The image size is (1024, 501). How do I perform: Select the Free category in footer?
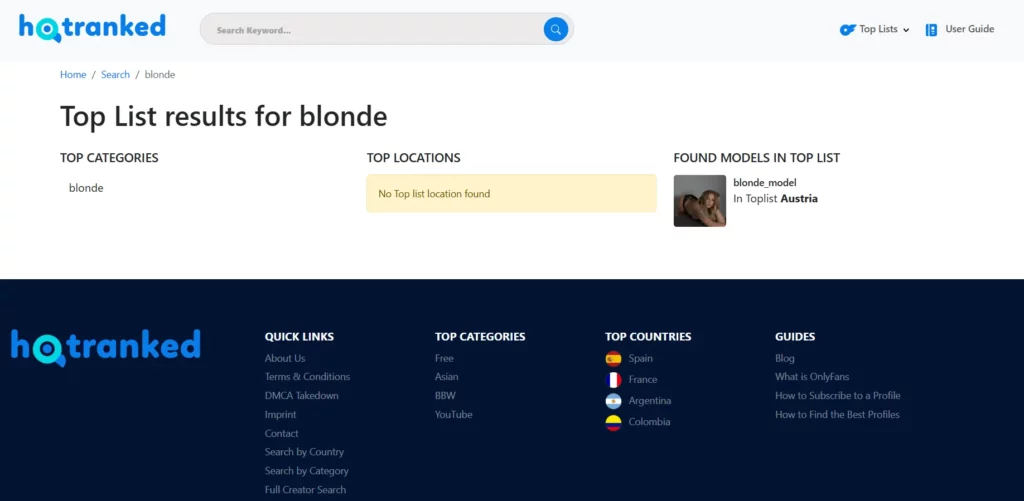[444, 358]
